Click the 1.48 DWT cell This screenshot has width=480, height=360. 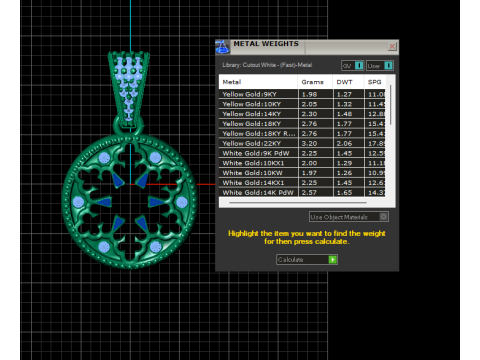click(x=349, y=114)
